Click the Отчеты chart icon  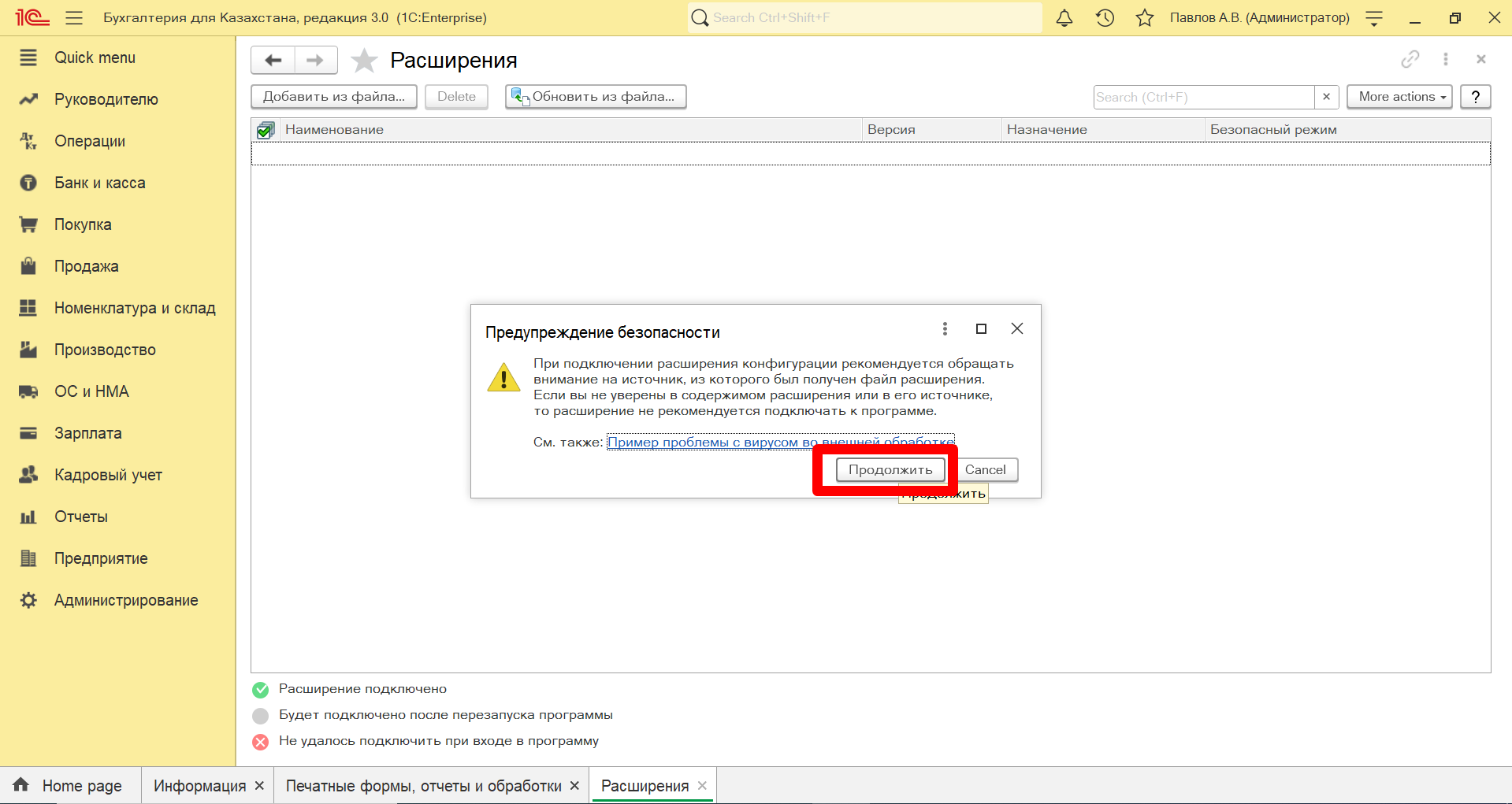[x=28, y=517]
